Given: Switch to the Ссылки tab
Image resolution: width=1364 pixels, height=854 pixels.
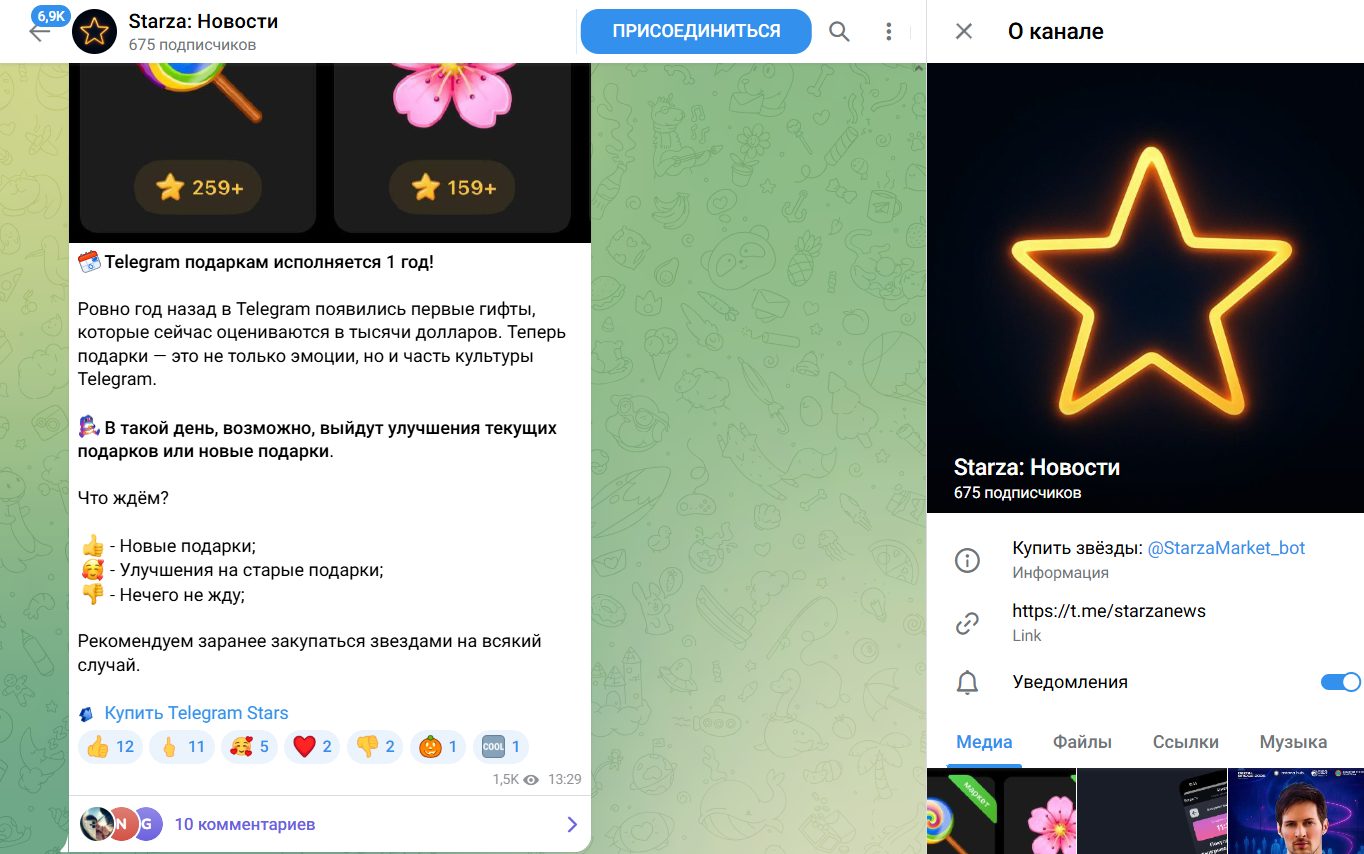Looking at the screenshot, I should point(1185,742).
